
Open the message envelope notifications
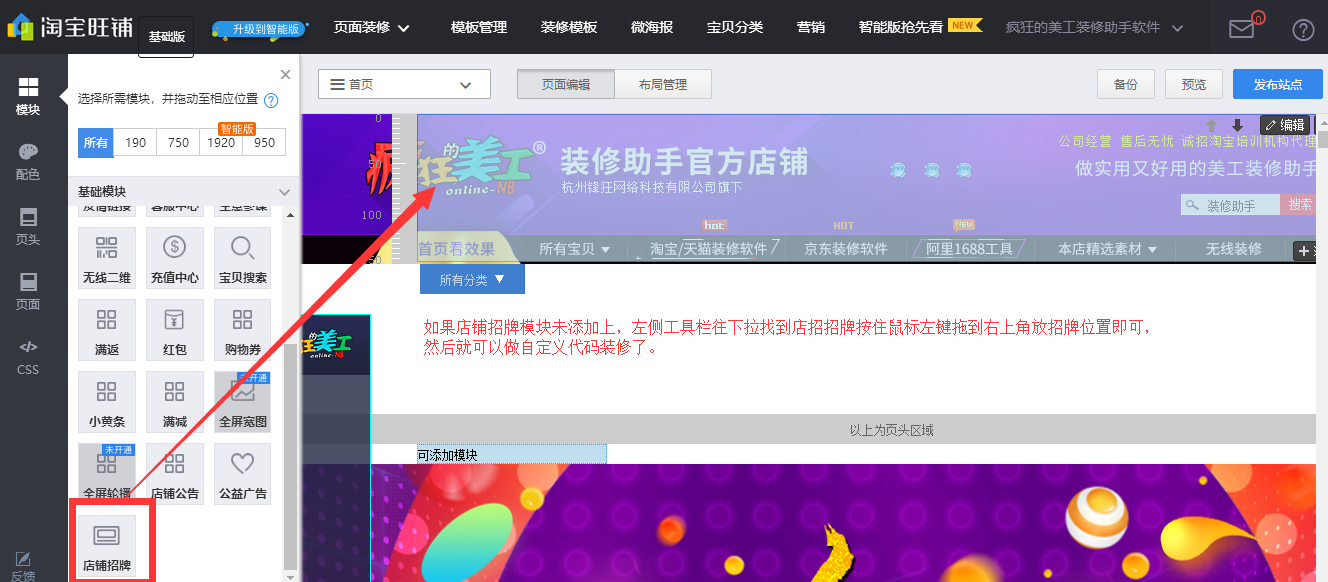pyautogui.click(x=1241, y=27)
